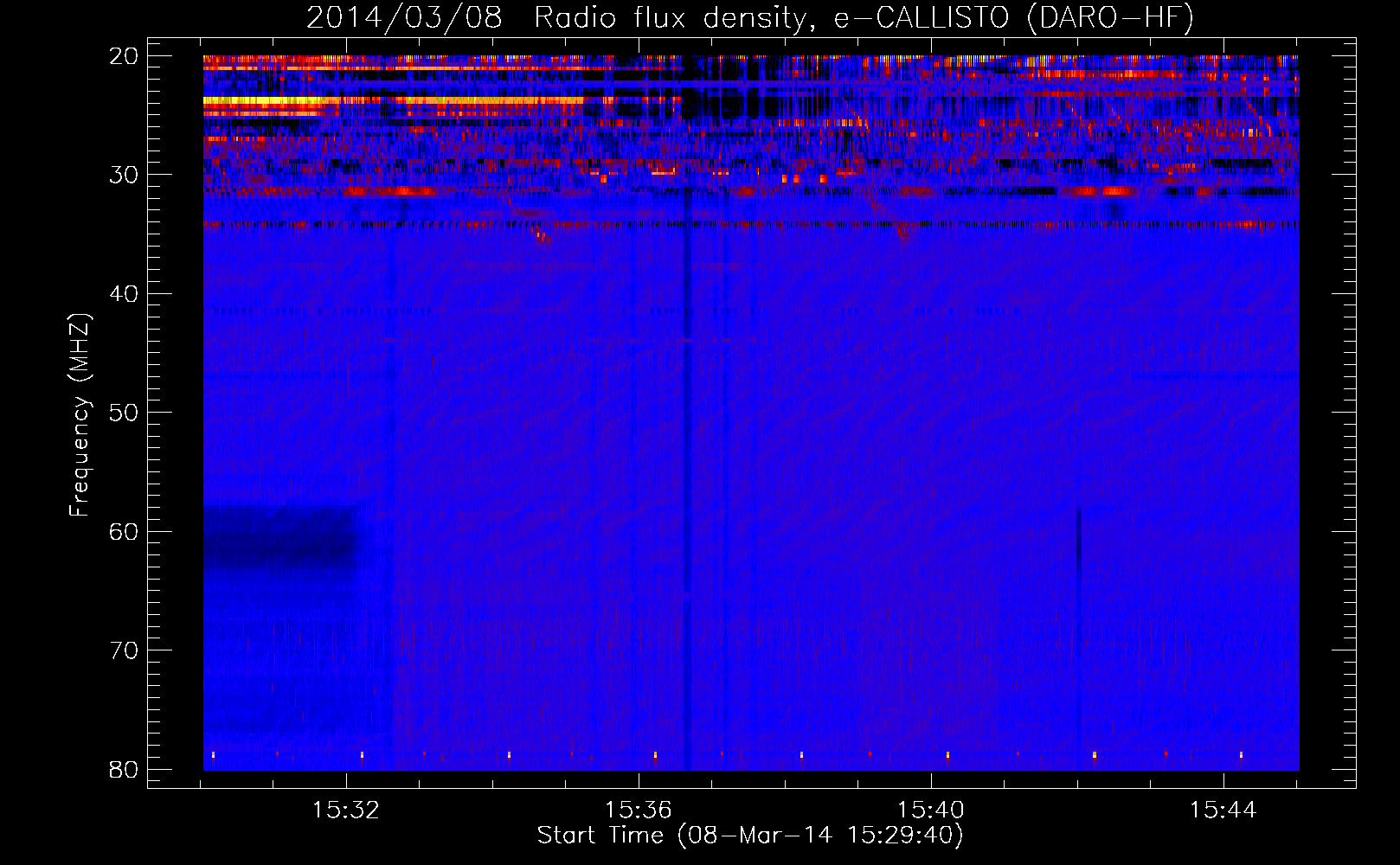Click the 50 frequency tick label

pyautogui.click(x=124, y=413)
